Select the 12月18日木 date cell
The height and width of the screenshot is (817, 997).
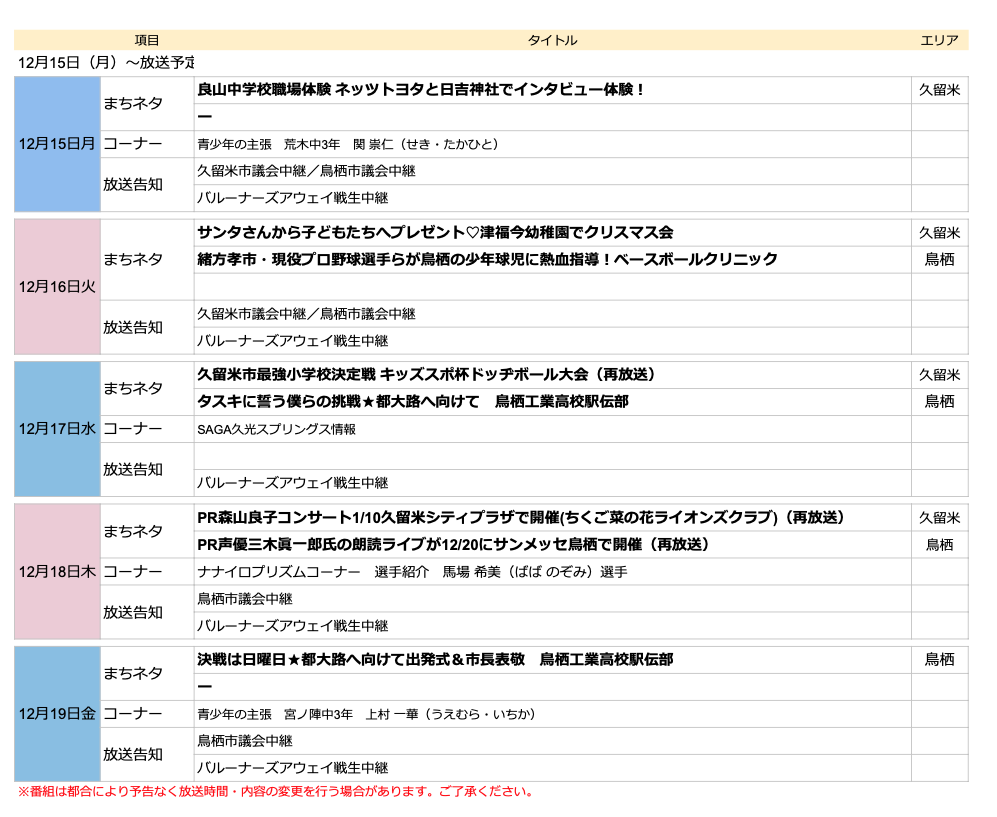coord(57,572)
